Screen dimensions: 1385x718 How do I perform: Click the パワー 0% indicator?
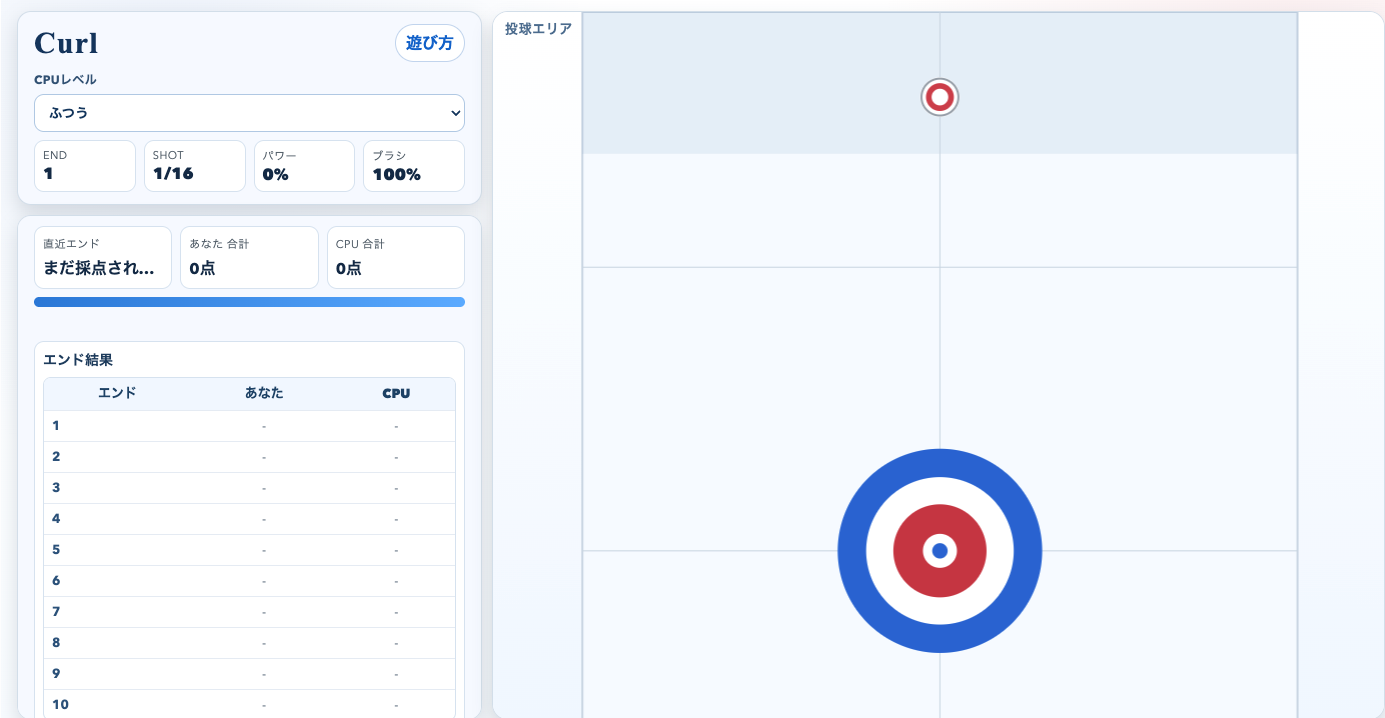point(304,166)
